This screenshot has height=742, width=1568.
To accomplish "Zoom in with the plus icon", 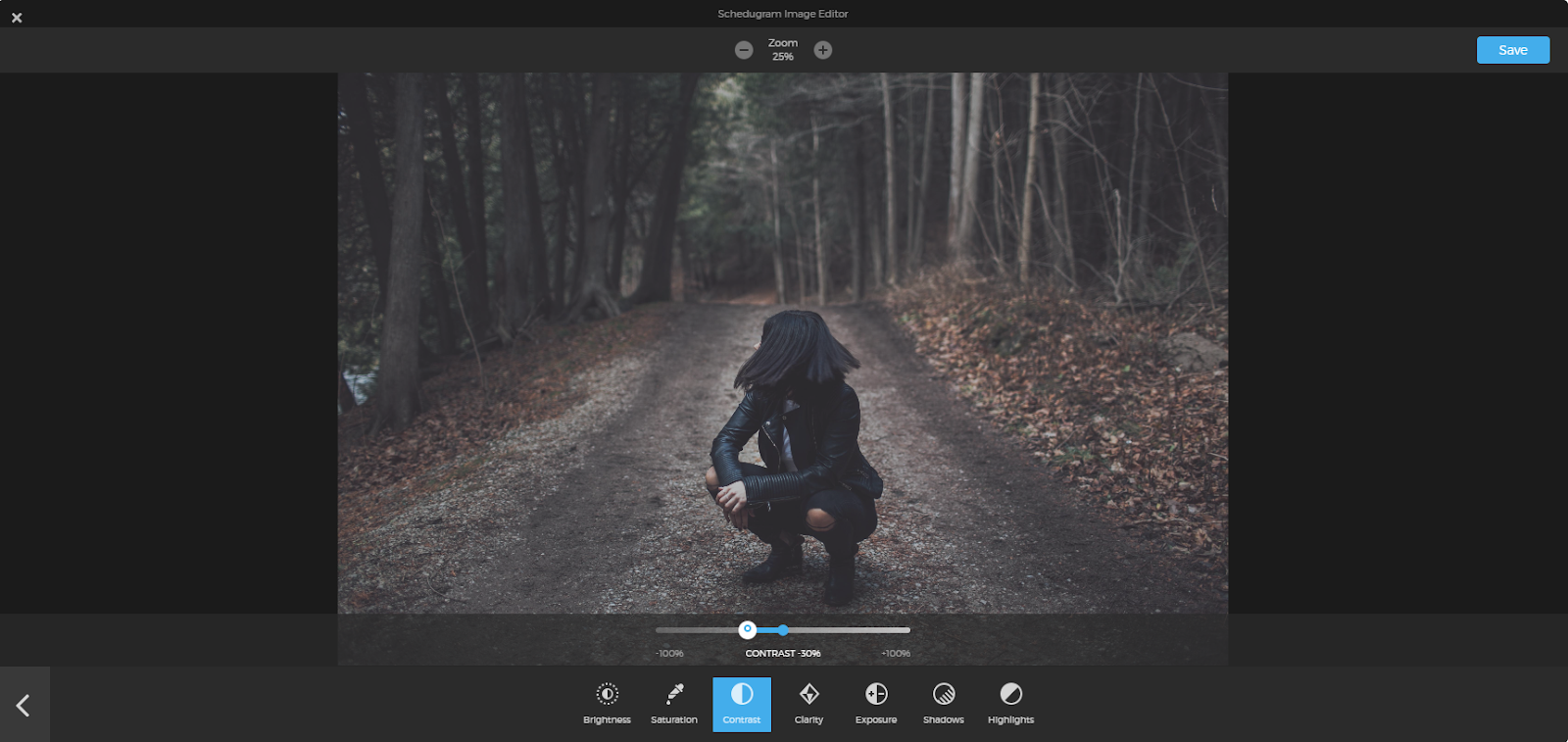I will [823, 50].
